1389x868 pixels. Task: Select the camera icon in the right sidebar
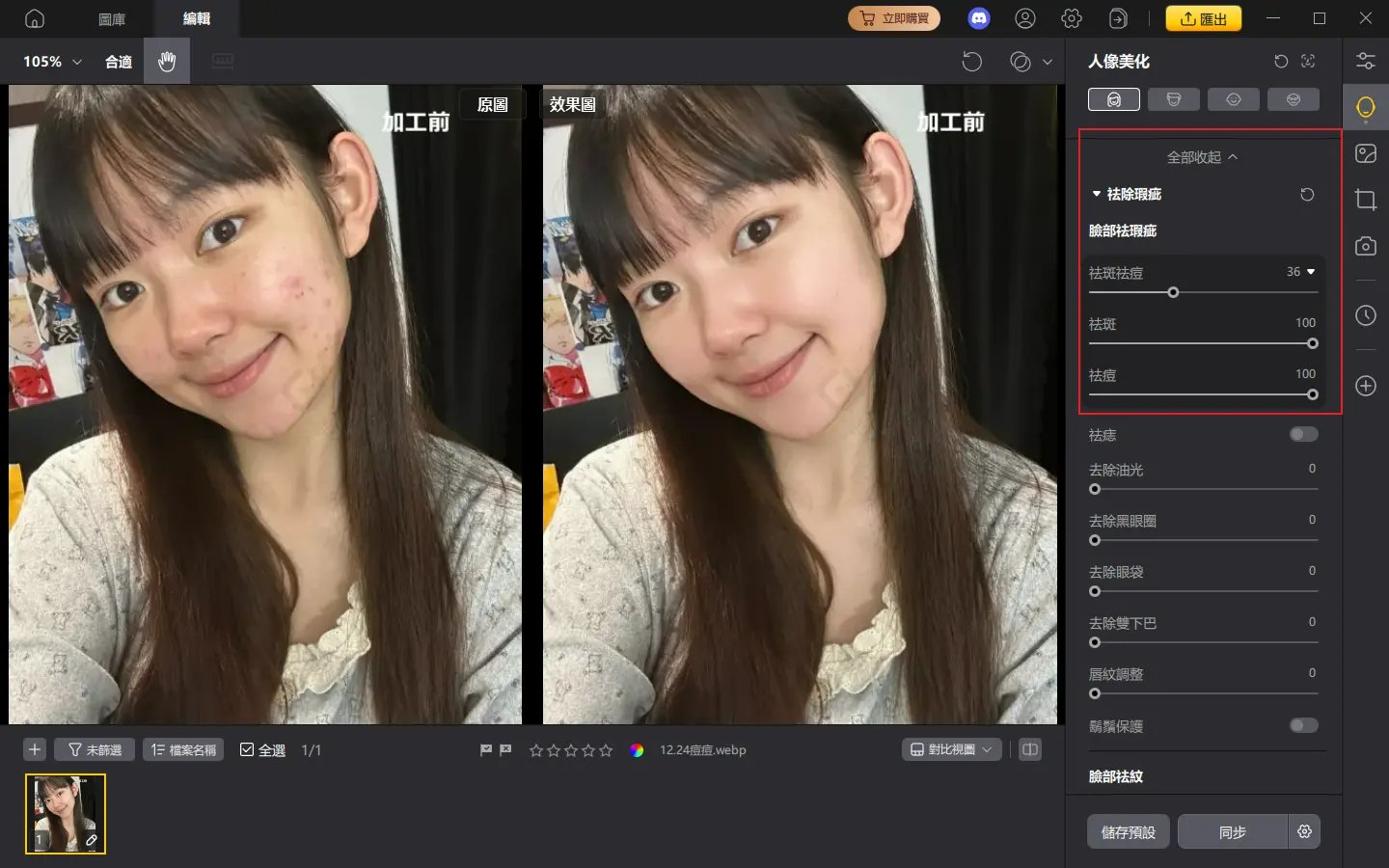tap(1366, 246)
